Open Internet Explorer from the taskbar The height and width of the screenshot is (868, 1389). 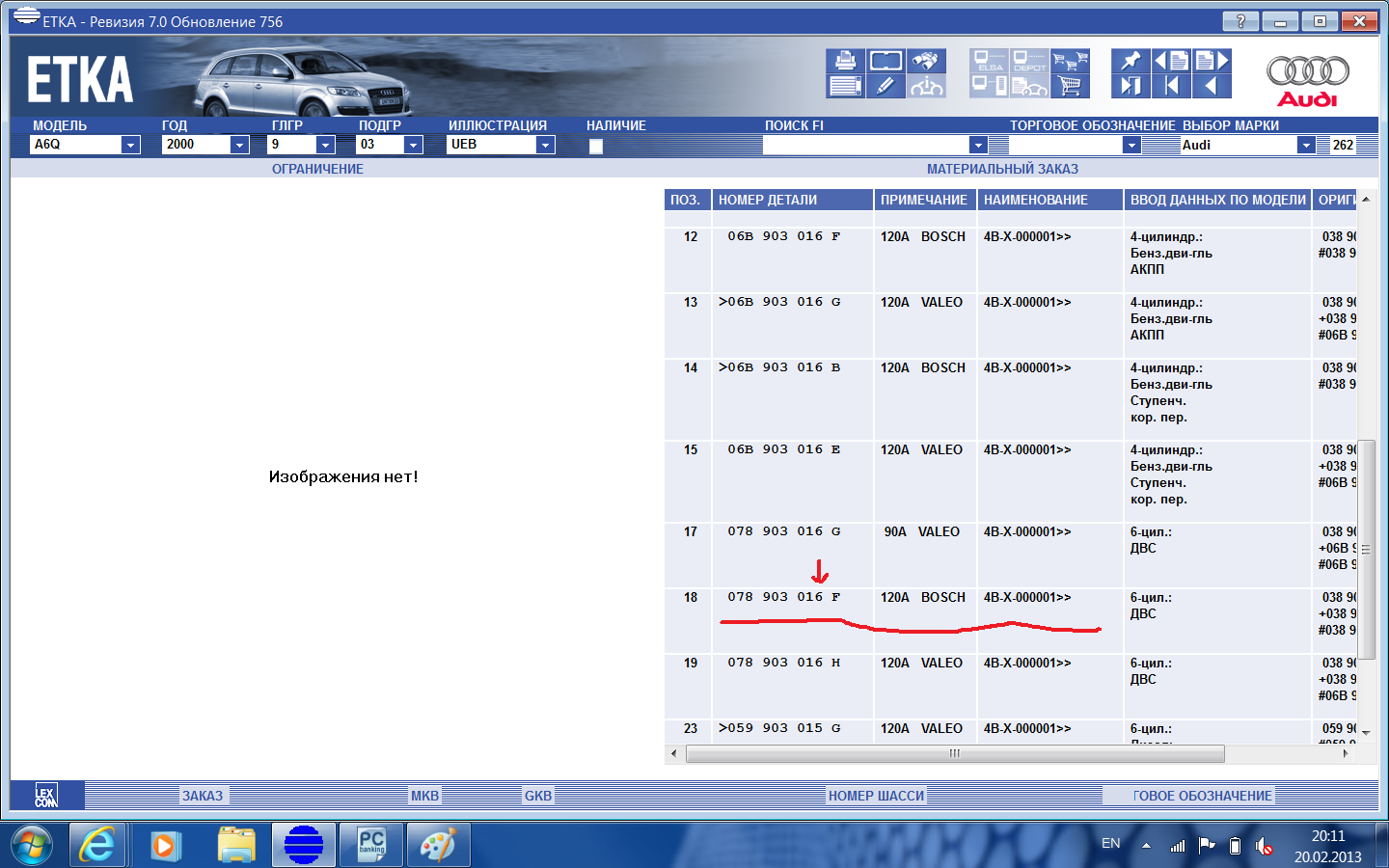(x=97, y=846)
